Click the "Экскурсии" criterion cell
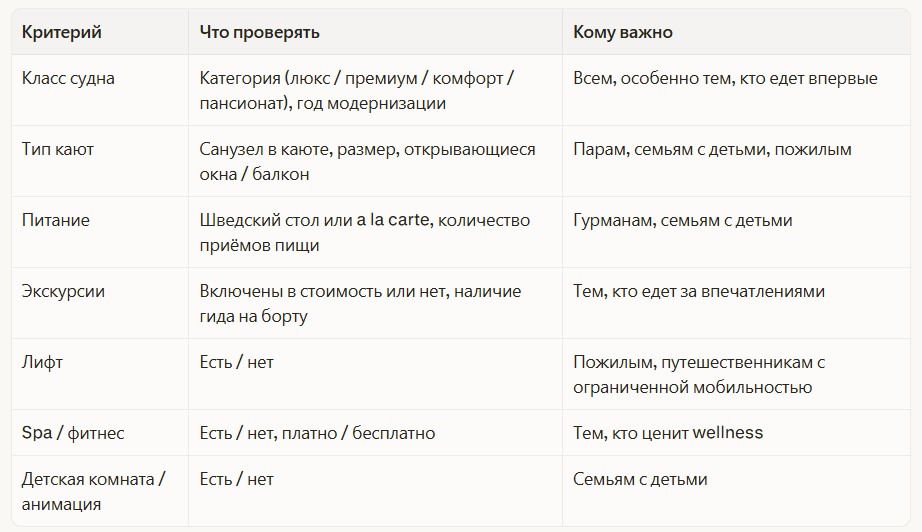The height and width of the screenshot is (532, 922). pyautogui.click(x=63, y=291)
